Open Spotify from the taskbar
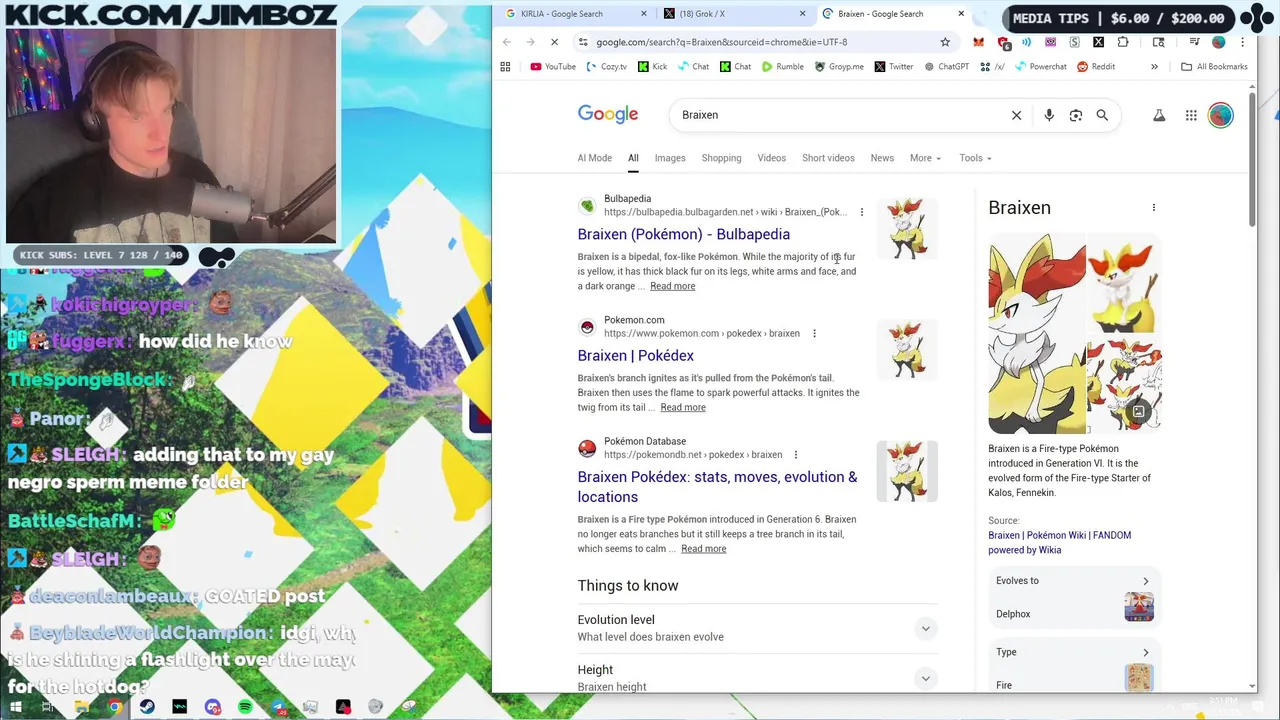 pyautogui.click(x=245, y=707)
